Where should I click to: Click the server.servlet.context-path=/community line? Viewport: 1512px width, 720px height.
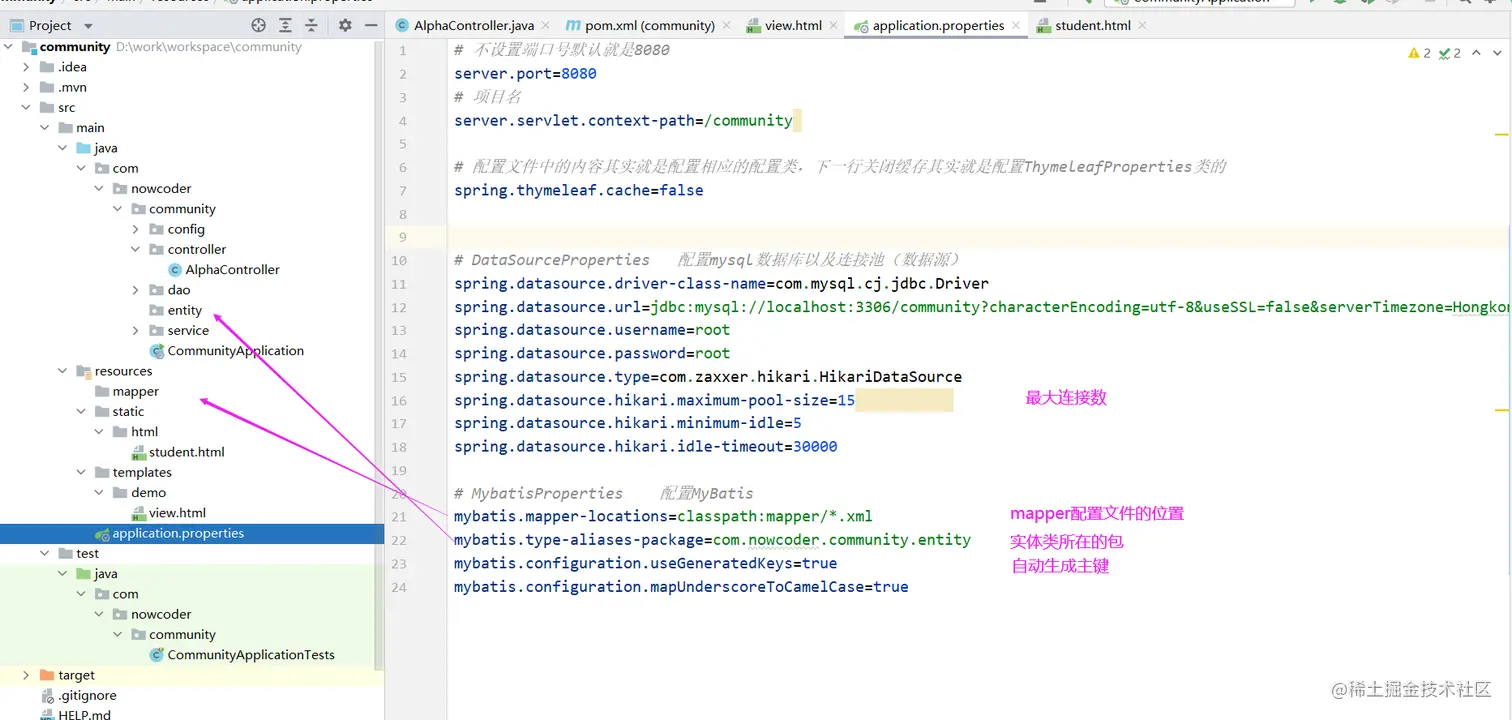[x=623, y=120]
